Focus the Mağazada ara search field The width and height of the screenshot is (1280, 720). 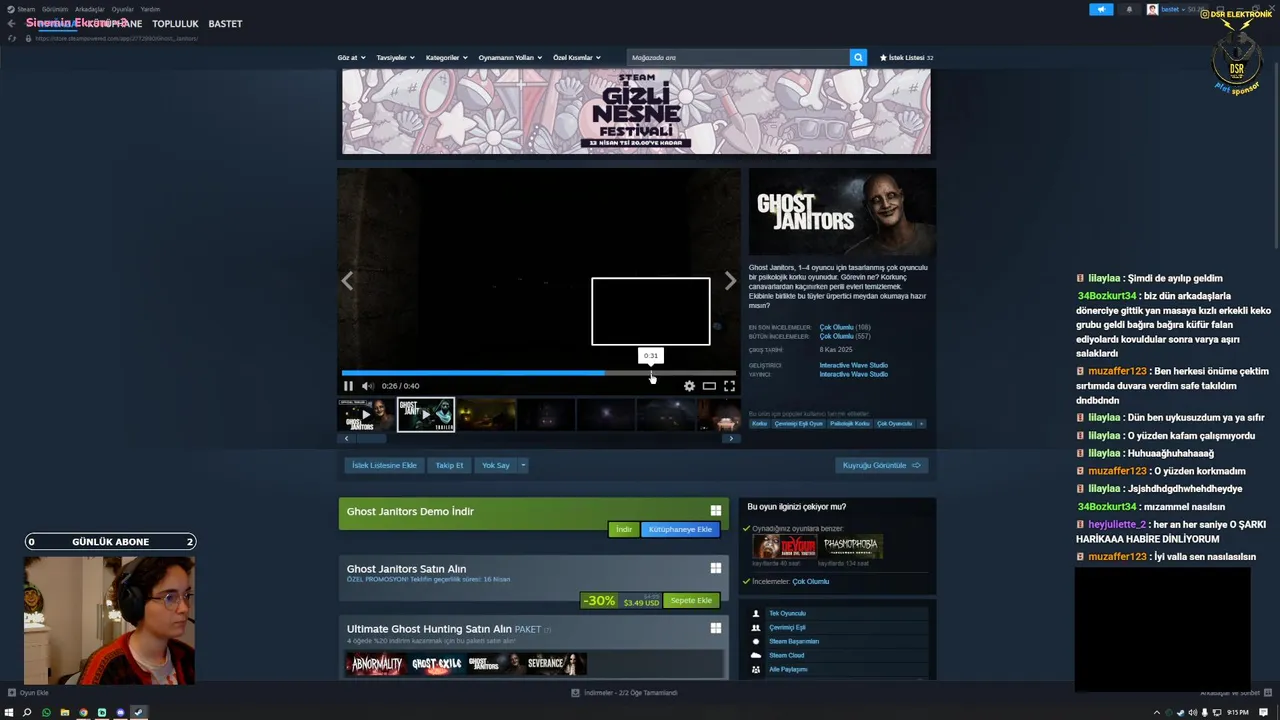coord(738,58)
